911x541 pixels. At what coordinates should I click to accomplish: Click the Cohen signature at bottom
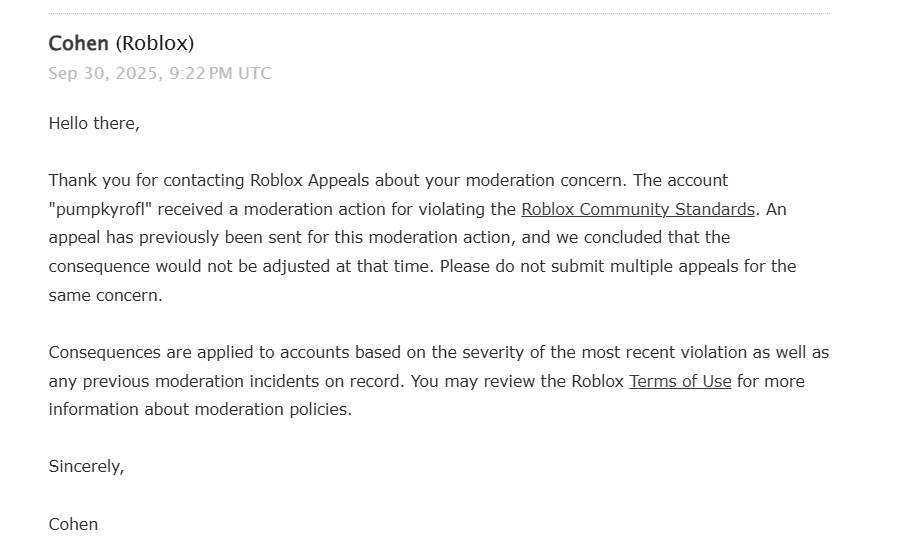point(73,524)
